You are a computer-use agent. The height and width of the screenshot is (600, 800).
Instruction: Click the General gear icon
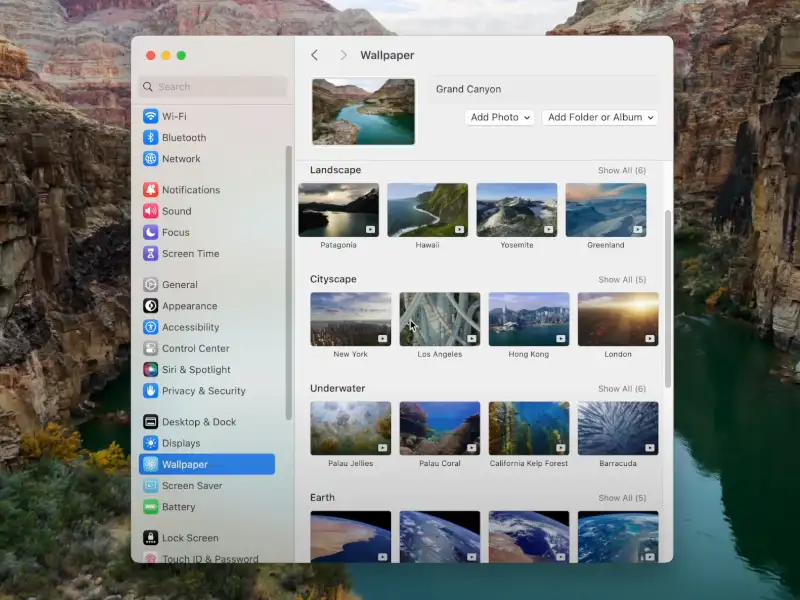coord(150,285)
